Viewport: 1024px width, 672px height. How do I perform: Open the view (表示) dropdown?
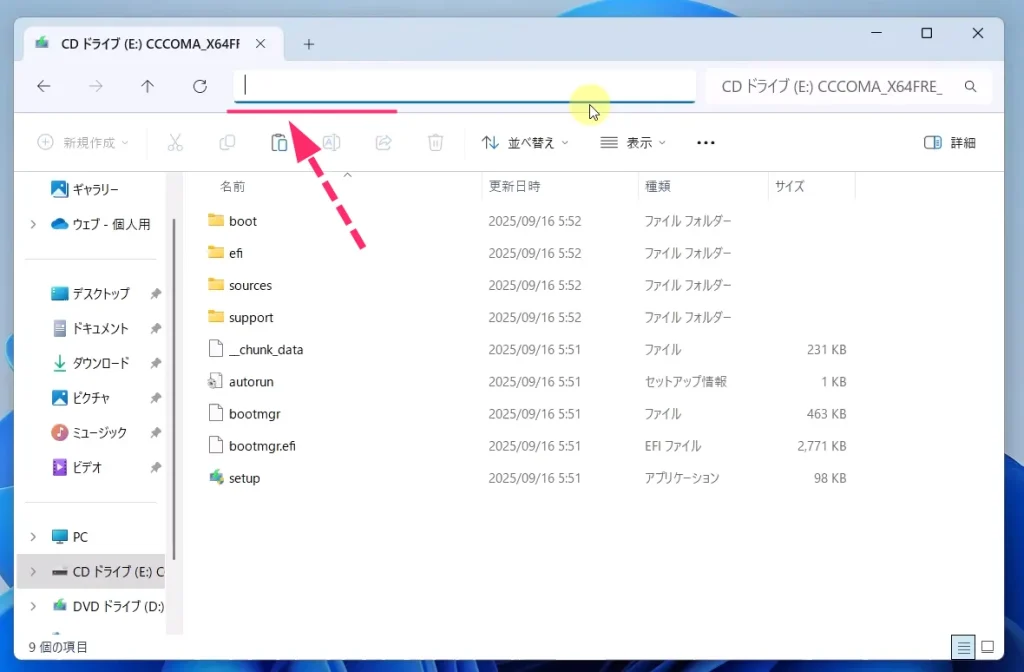[633, 143]
